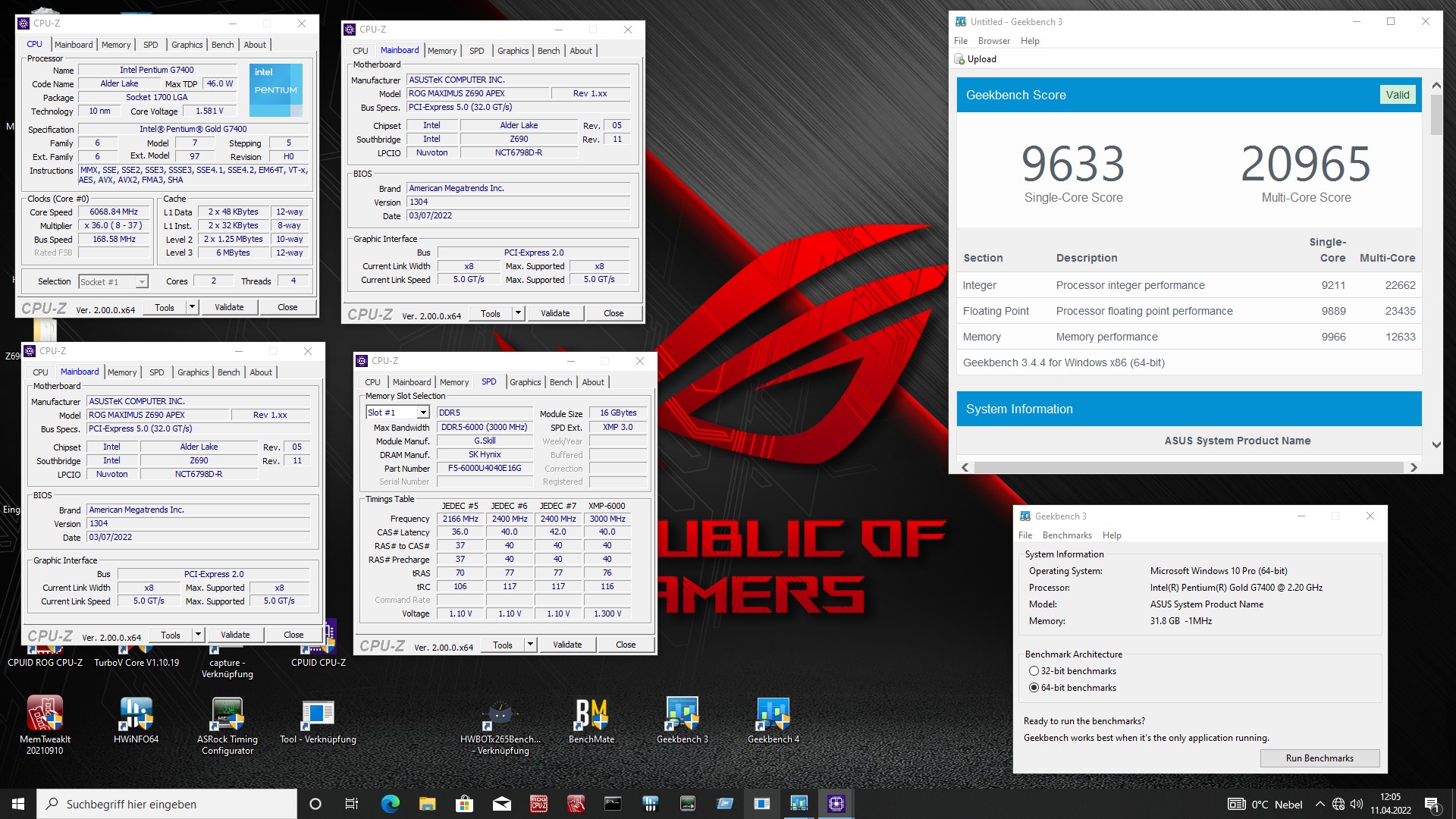This screenshot has width=1456, height=819.
Task: Open Geekbench 4 desktop shortcut
Action: pos(773,719)
